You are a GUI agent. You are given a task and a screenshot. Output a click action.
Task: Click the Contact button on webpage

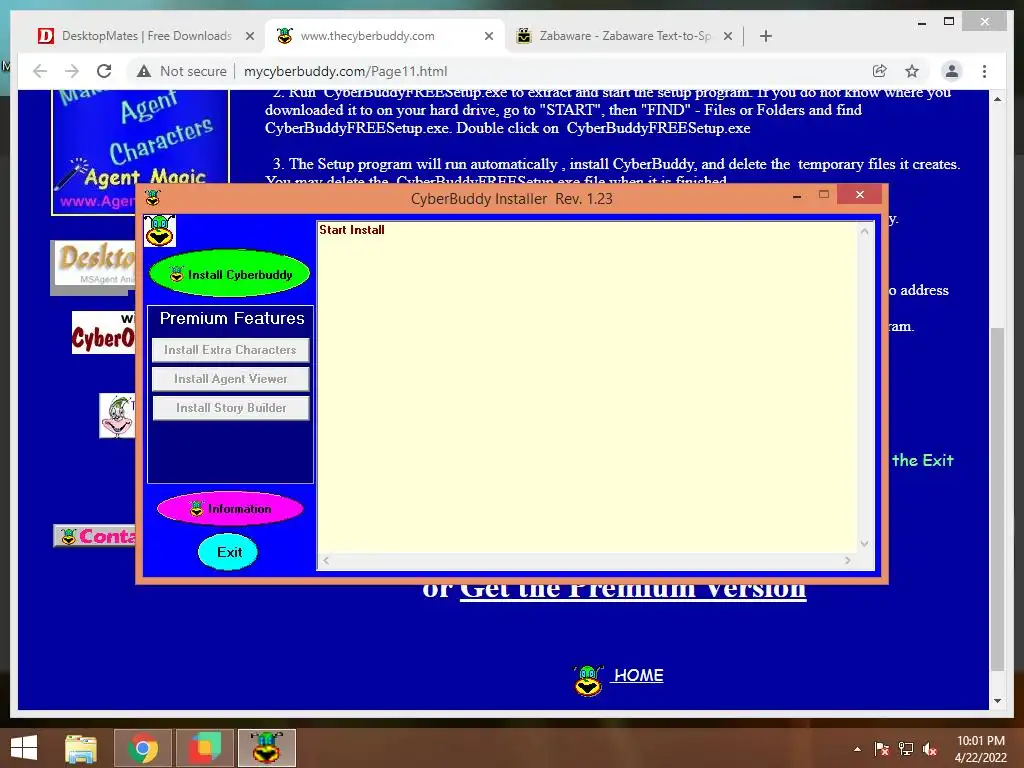pyautogui.click(x=95, y=536)
